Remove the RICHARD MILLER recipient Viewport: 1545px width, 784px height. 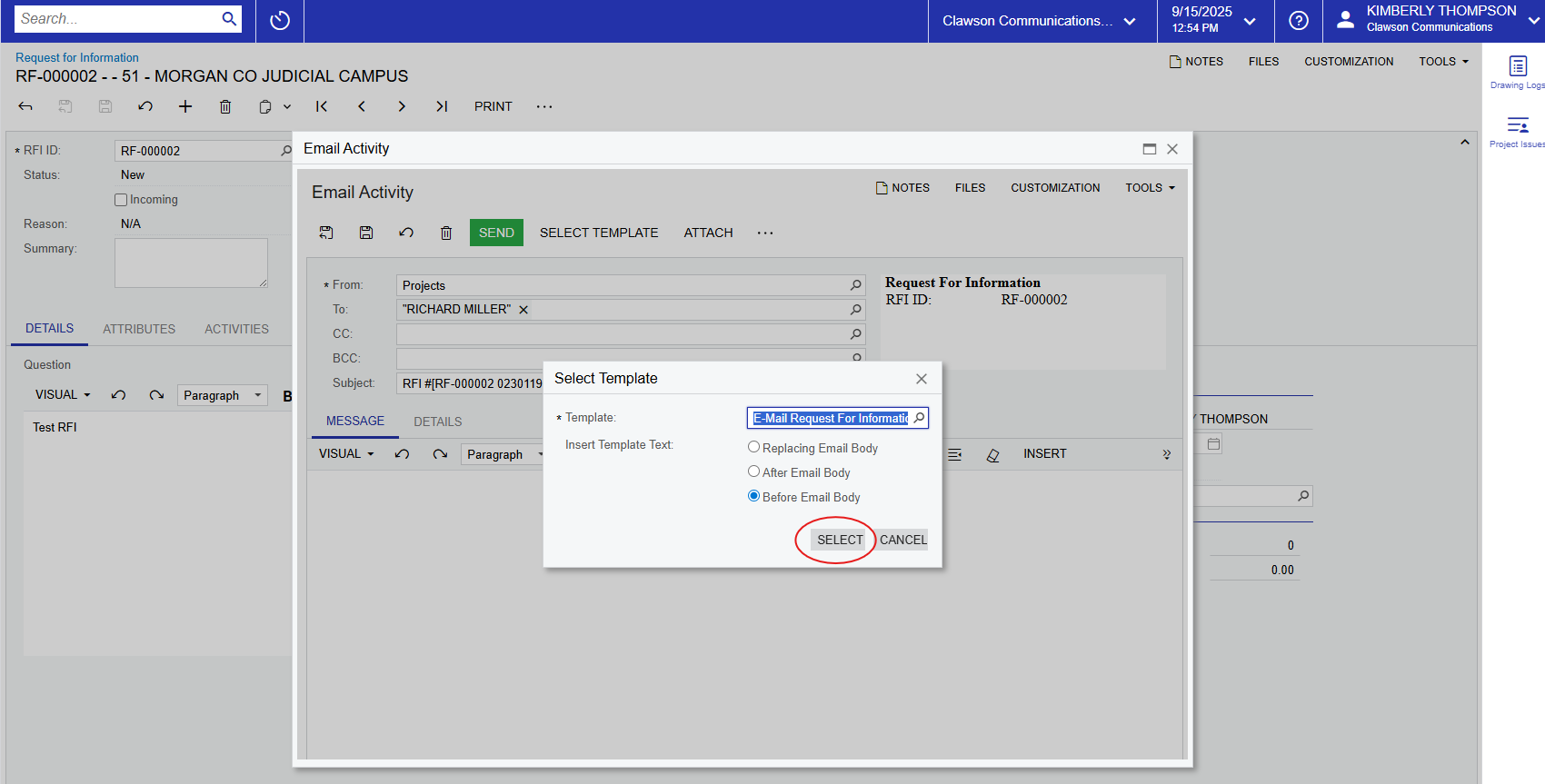point(523,310)
